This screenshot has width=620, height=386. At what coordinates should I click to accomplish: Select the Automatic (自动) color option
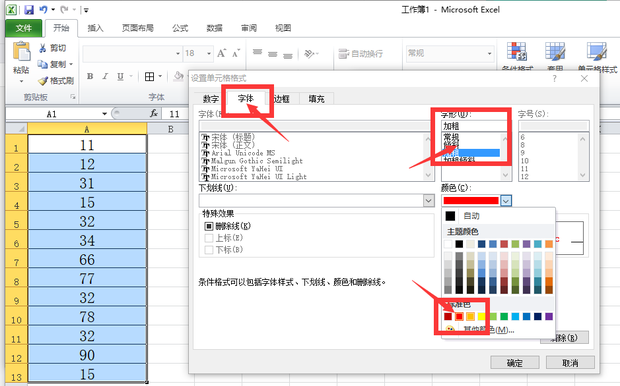click(472, 216)
